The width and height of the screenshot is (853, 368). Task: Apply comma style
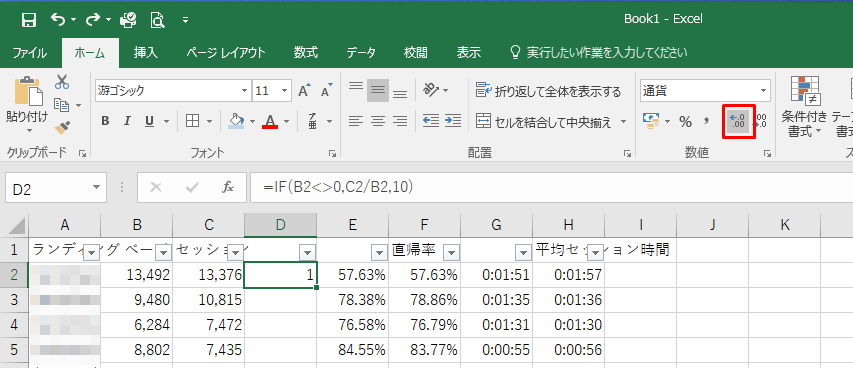tap(707, 121)
